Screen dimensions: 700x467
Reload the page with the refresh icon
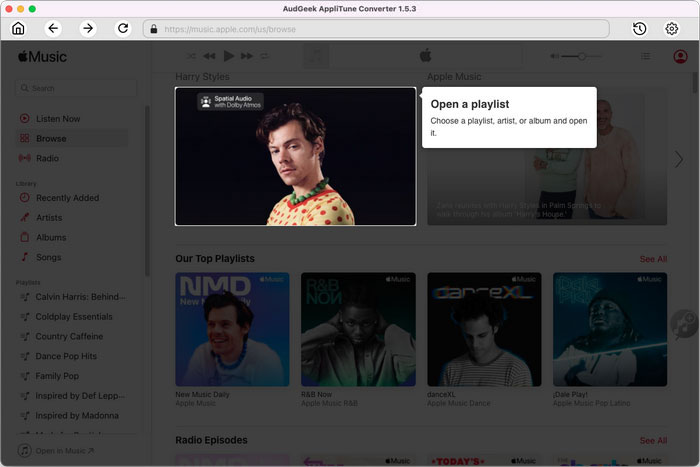(x=123, y=29)
